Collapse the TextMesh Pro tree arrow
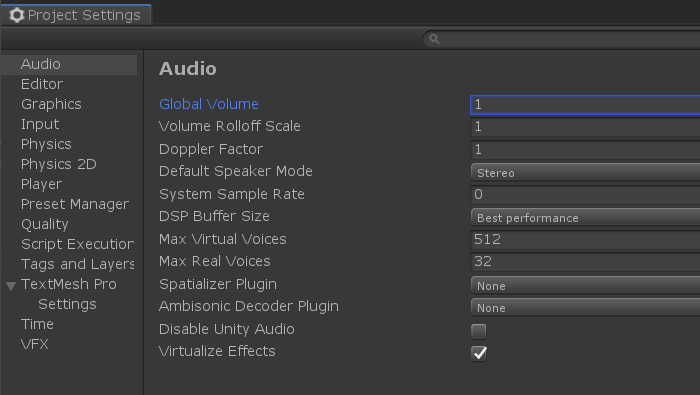700x395 pixels. (x=11, y=286)
